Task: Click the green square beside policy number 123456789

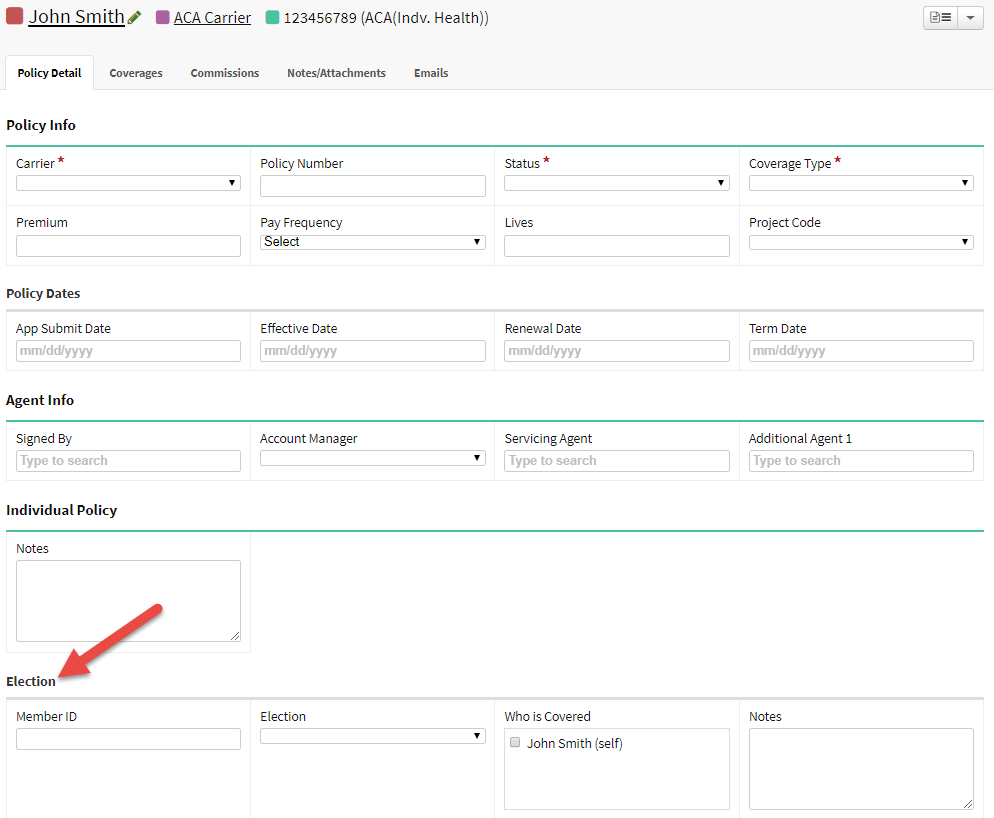Action: coord(272,17)
